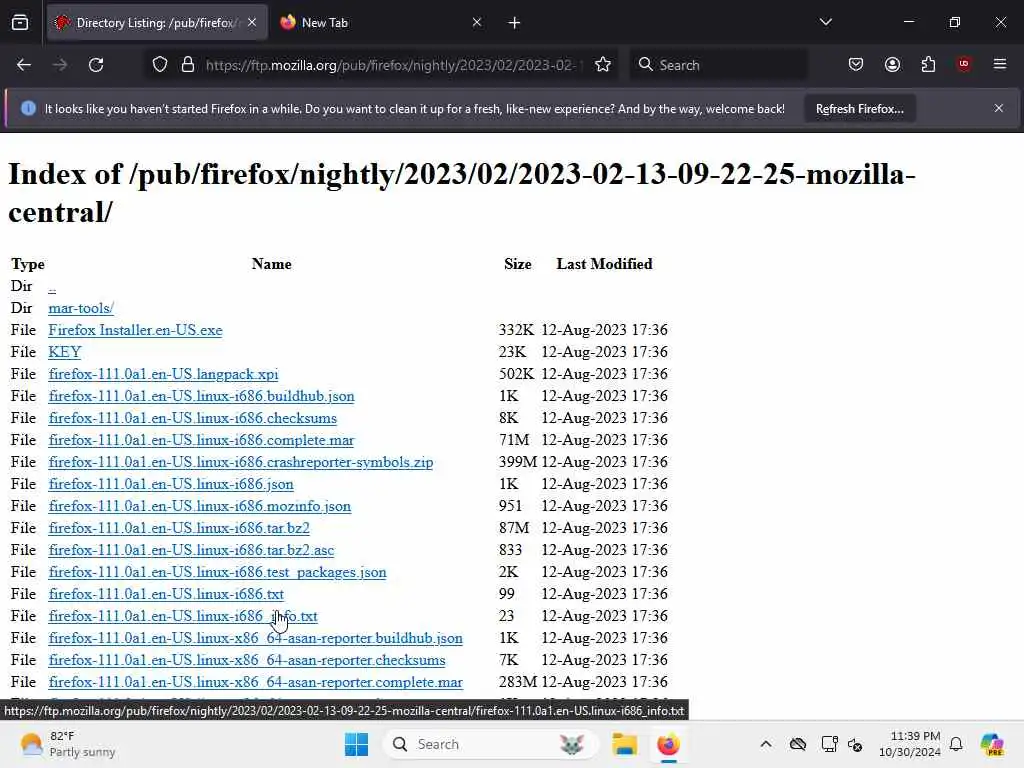
Task: Click the muted volume tray icon
Action: pyautogui.click(x=855, y=744)
